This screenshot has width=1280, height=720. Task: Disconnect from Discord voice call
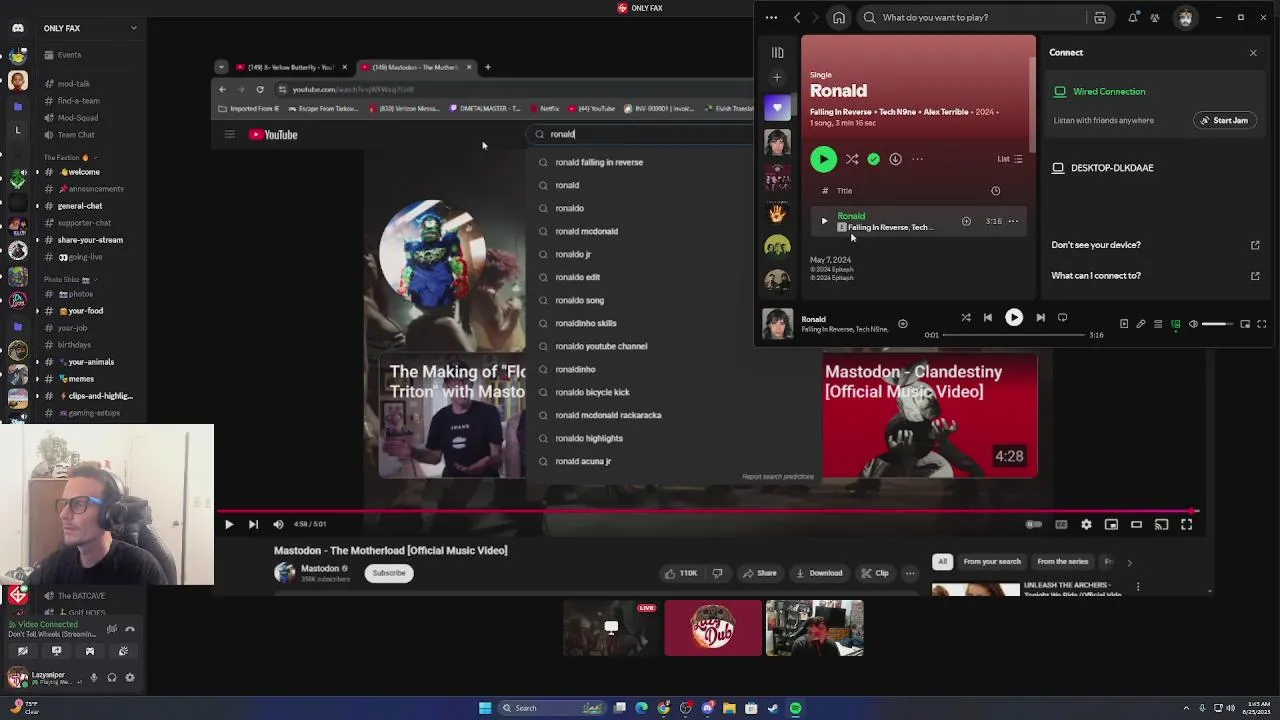tap(129, 629)
